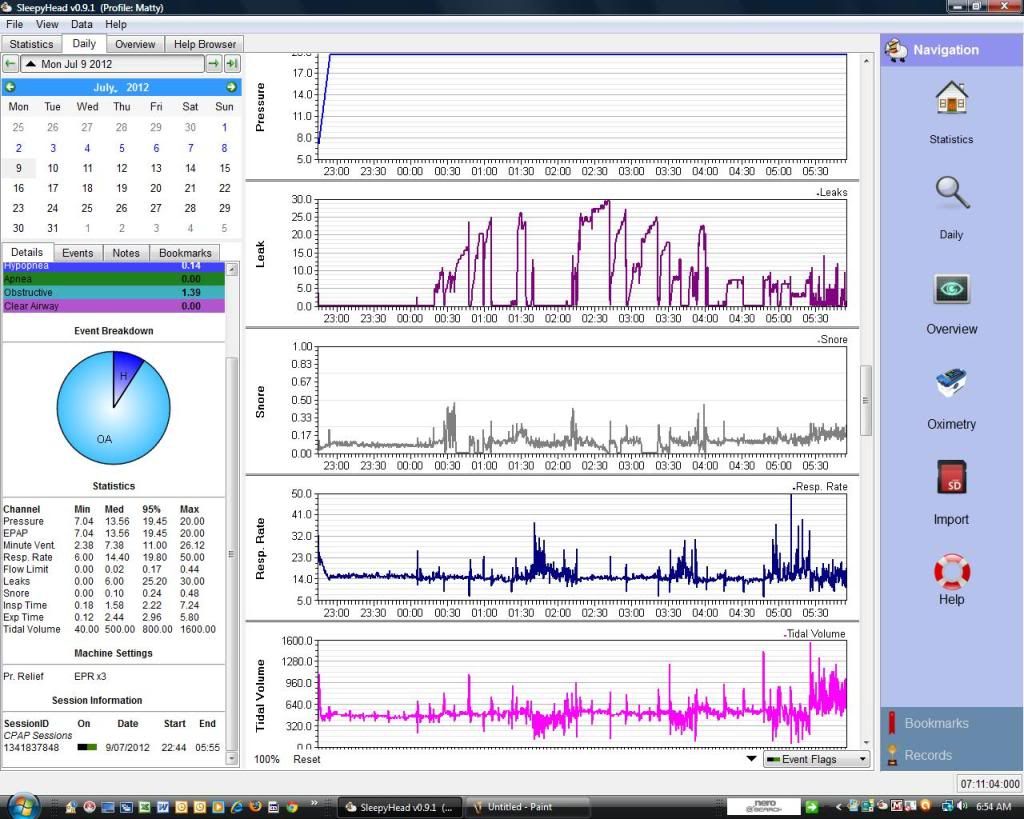
Task: Select July 15 in the calendar
Action: (224, 168)
